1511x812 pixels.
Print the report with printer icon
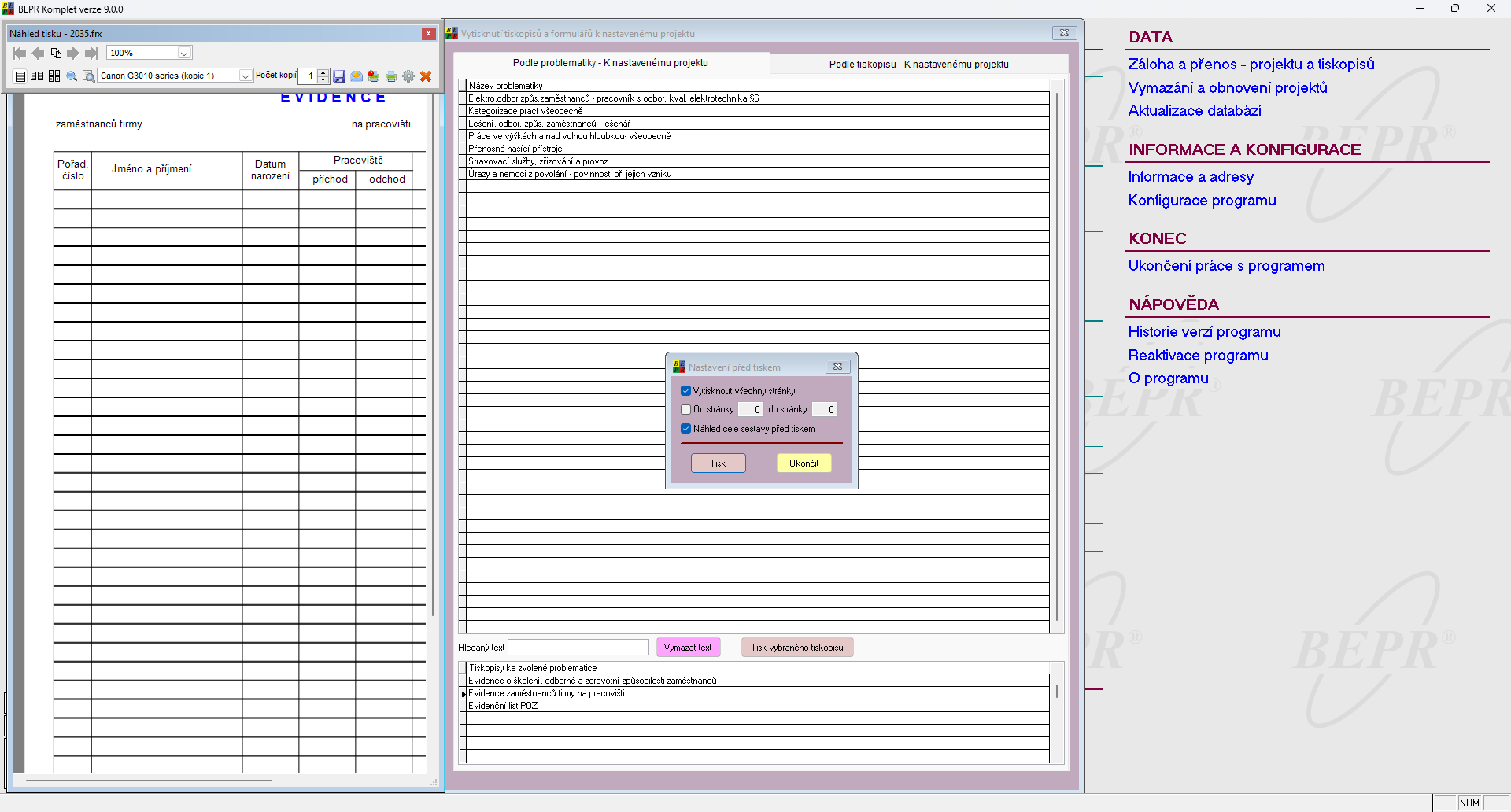click(391, 76)
